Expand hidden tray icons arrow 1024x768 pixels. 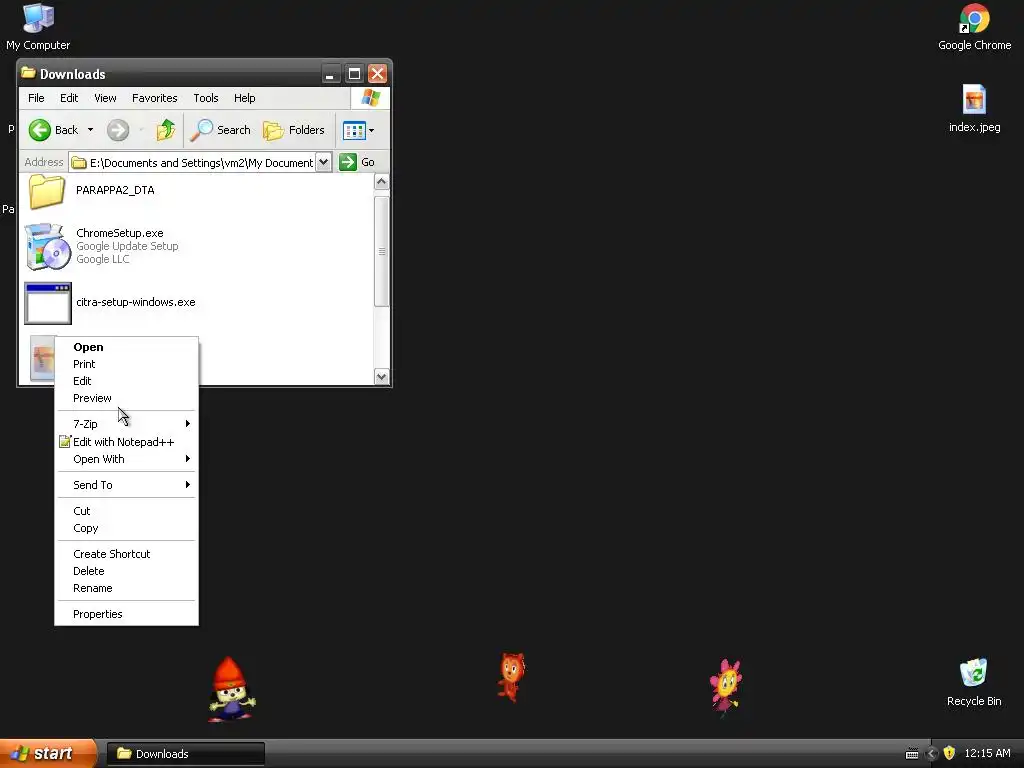(x=932, y=754)
